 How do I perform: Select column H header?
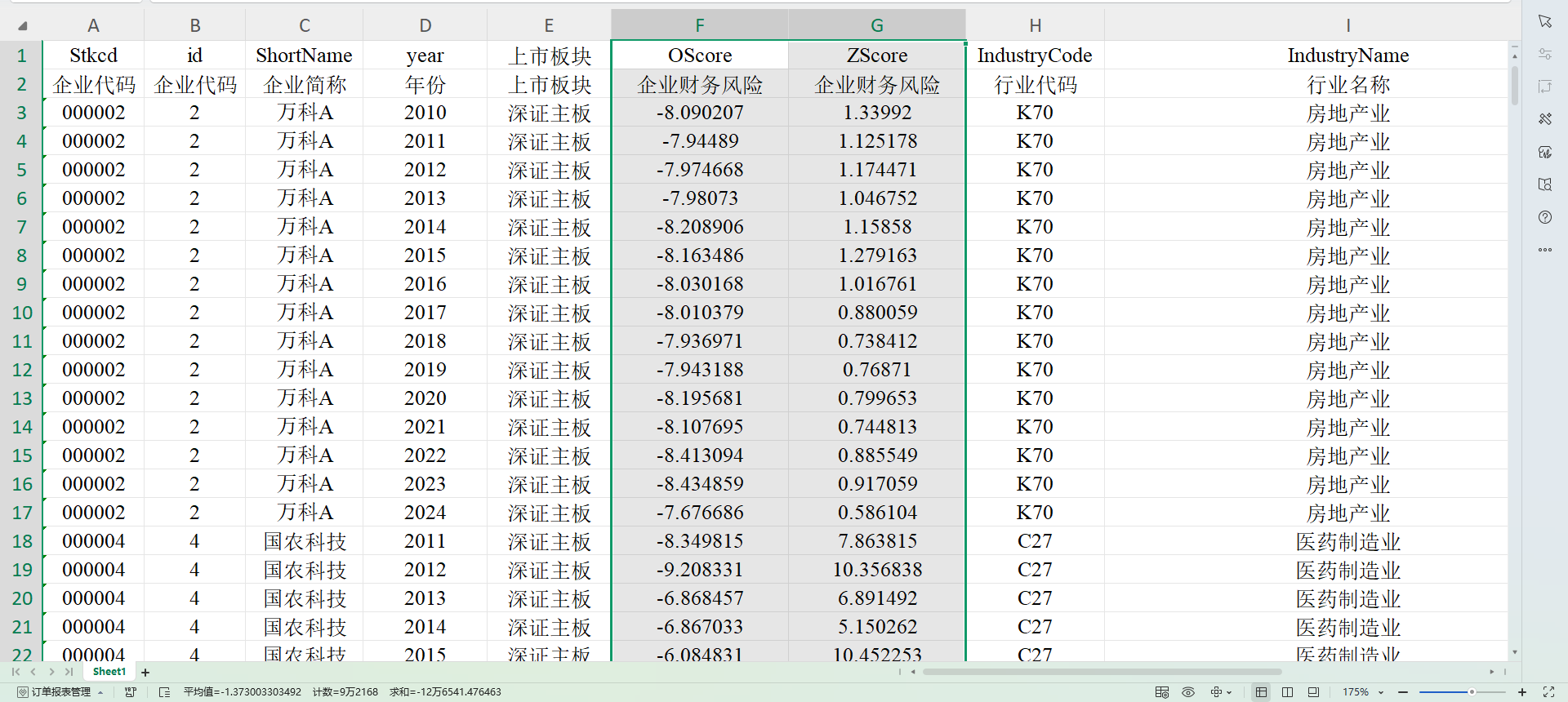coord(1035,25)
